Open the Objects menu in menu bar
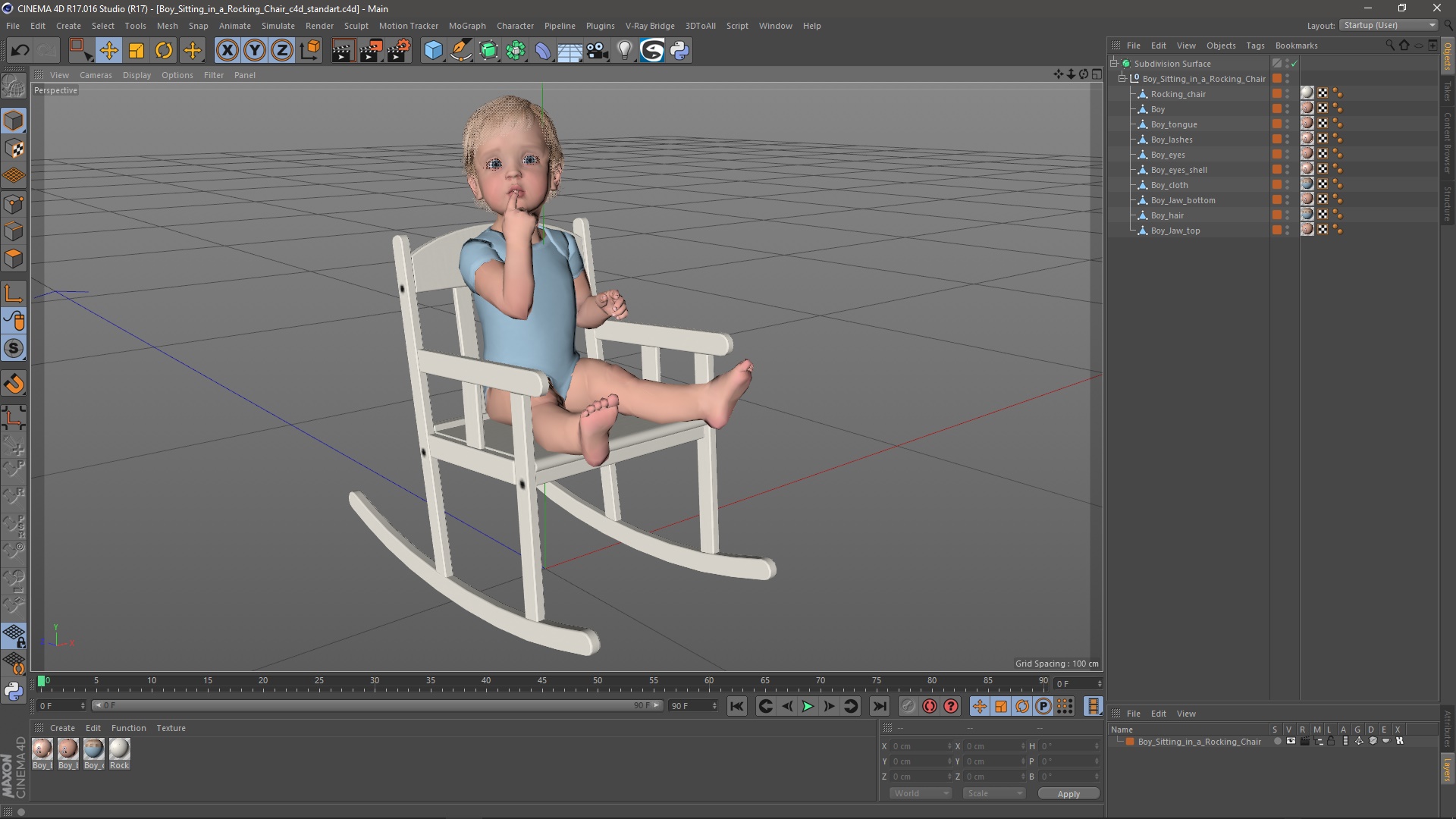The width and height of the screenshot is (1456, 819). tap(1220, 45)
